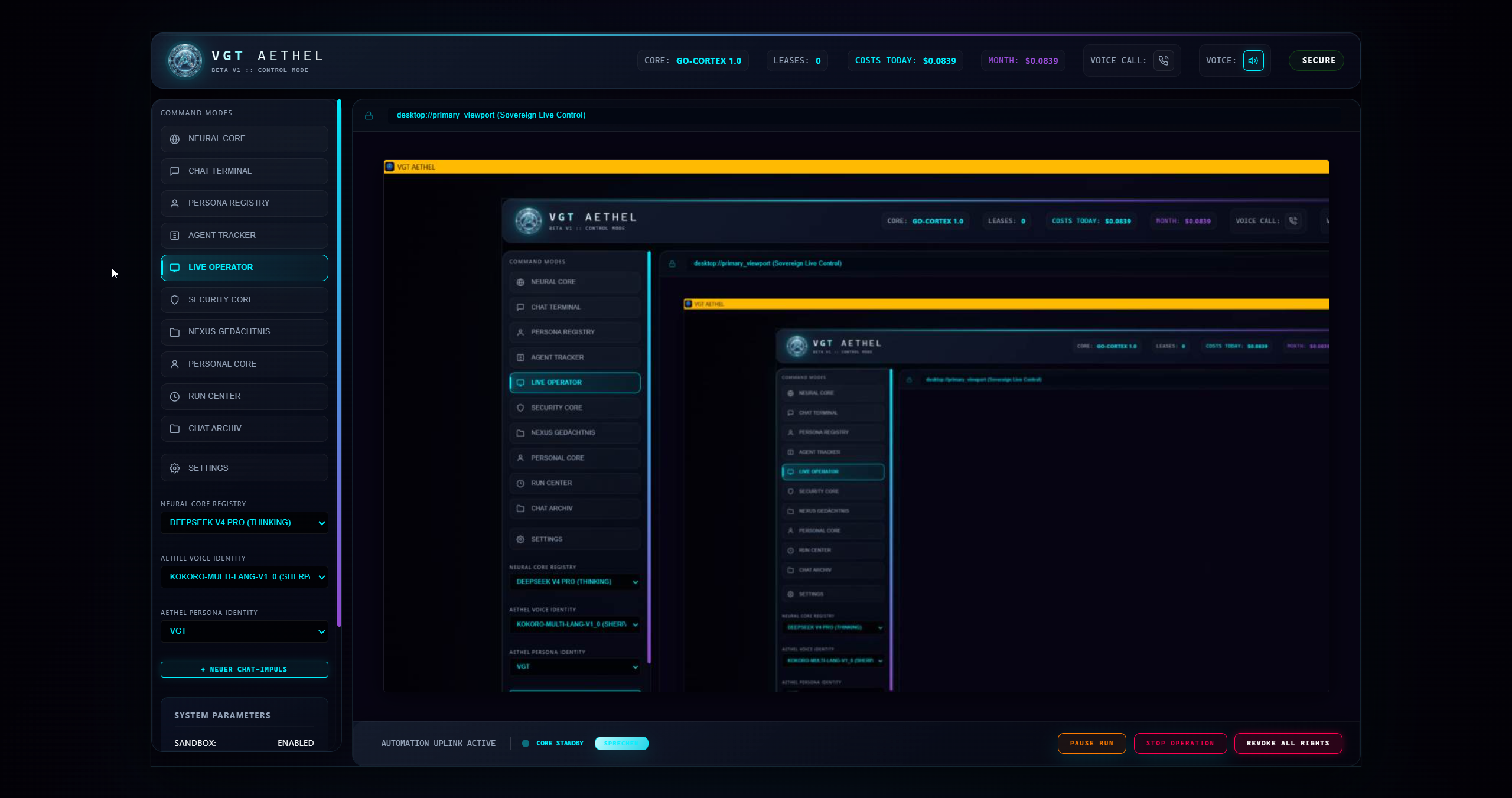Click nested viewport's Settings gear icon
The width and height of the screenshot is (1512, 798).
pyautogui.click(x=520, y=539)
